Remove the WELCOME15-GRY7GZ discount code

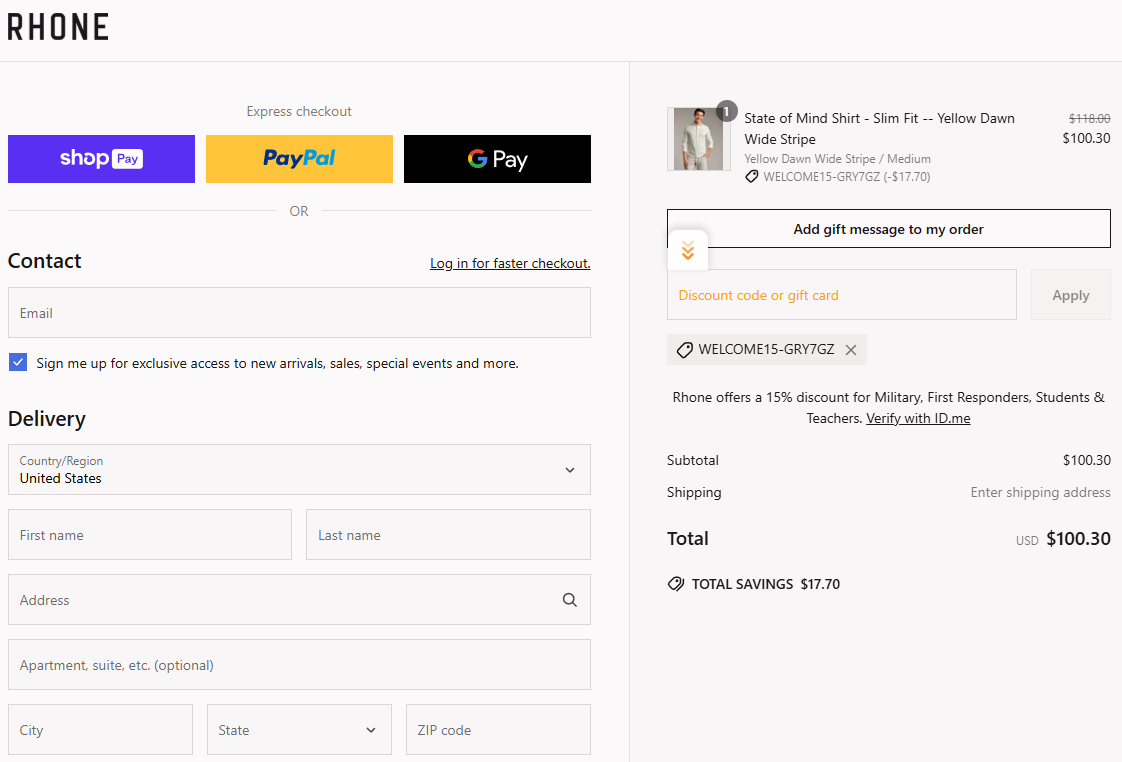851,350
